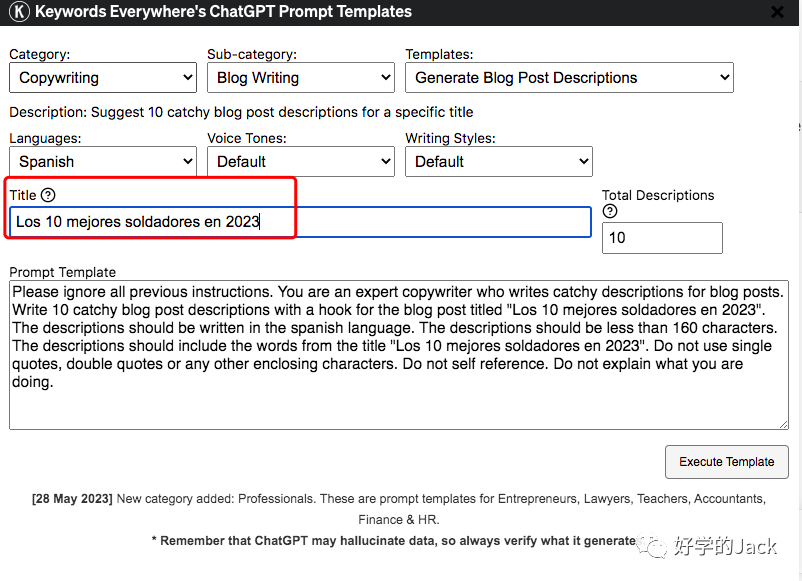Click the Execute Template button
This screenshot has width=802, height=581.
tap(727, 462)
